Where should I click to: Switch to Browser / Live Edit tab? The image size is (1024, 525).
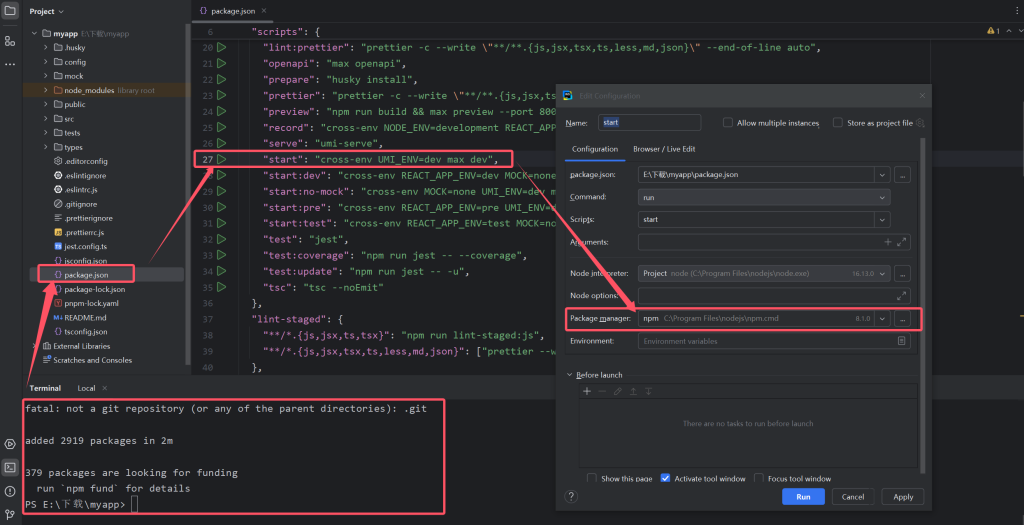tap(664, 149)
